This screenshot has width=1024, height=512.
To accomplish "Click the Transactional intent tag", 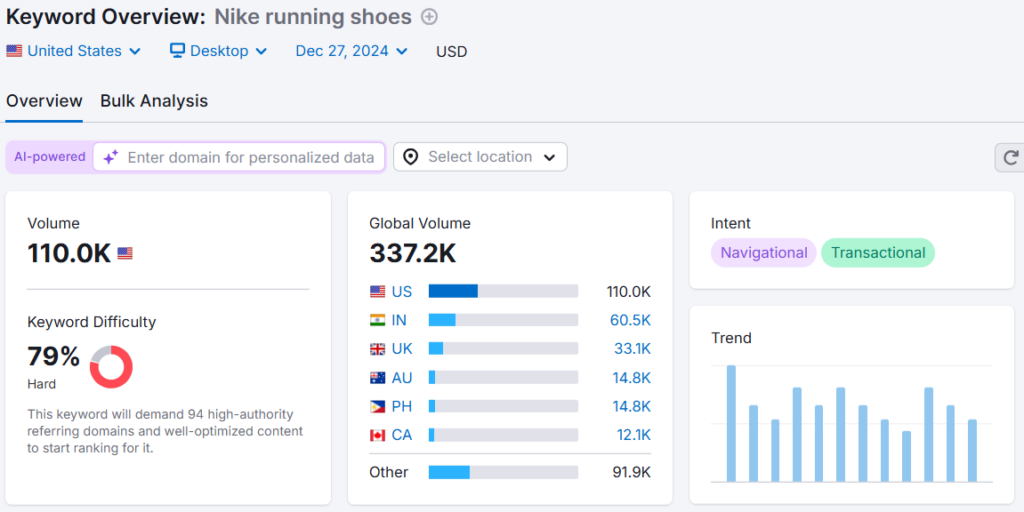I will tap(877, 253).
